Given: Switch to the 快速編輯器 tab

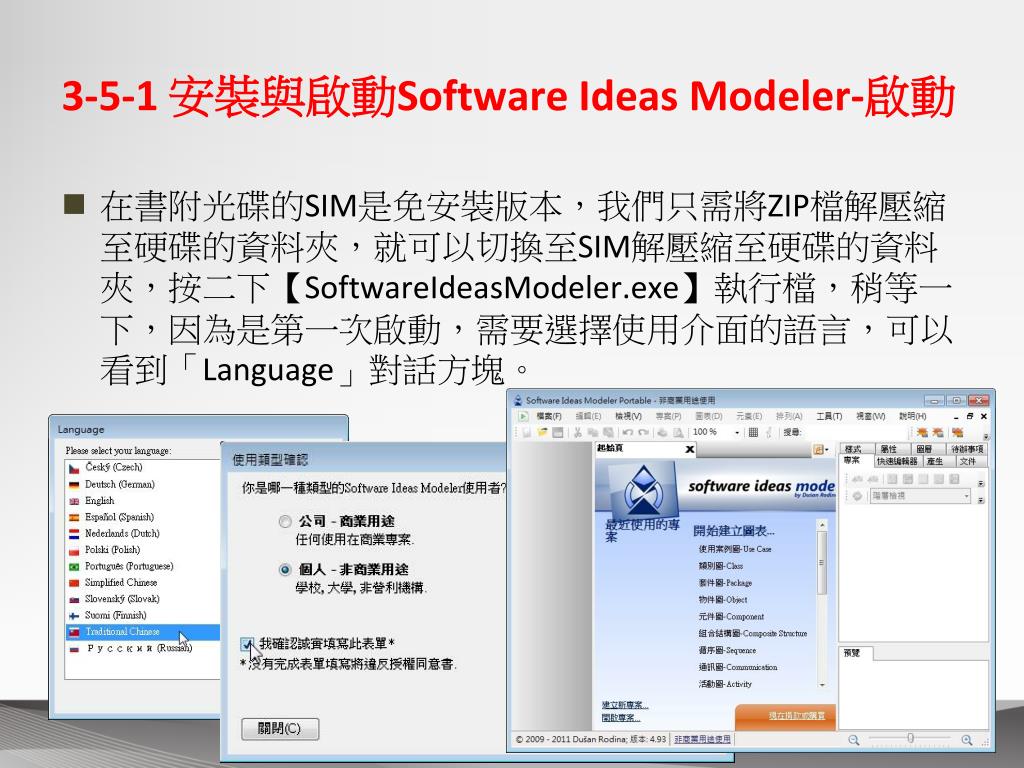Looking at the screenshot, I should (x=897, y=461).
